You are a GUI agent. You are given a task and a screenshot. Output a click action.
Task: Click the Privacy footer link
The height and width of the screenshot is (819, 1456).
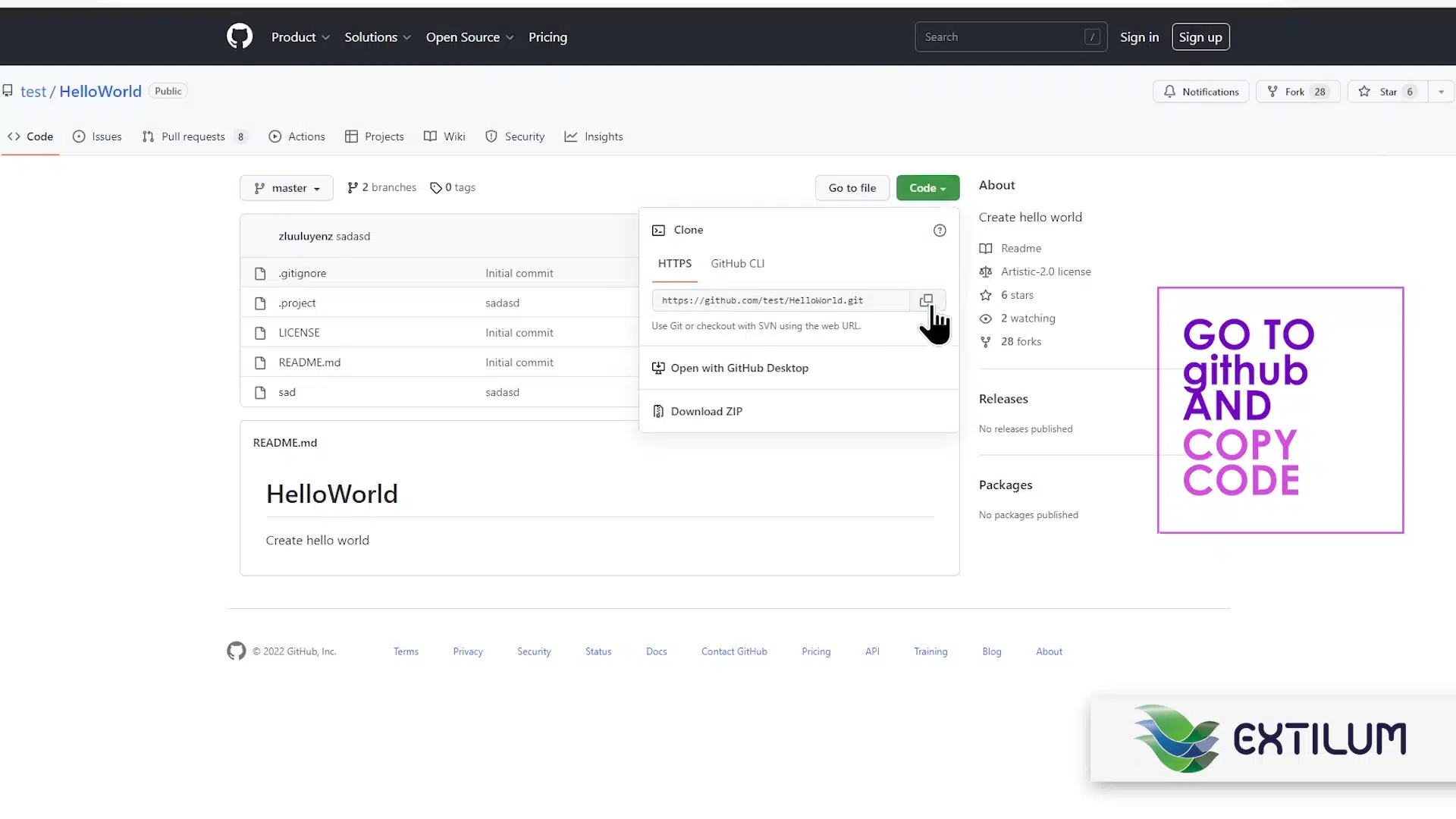468,651
